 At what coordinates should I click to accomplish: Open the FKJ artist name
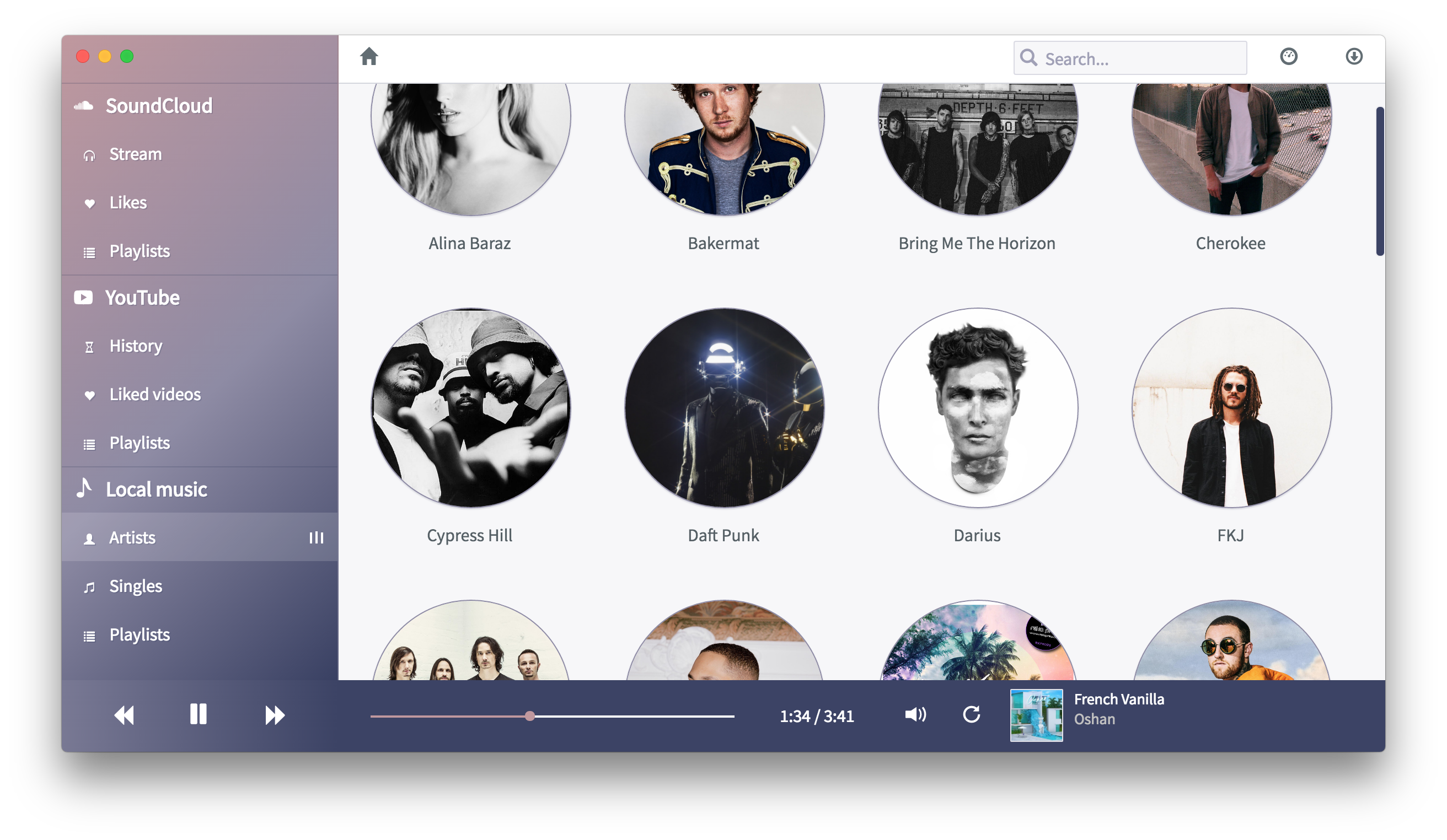pos(1230,535)
